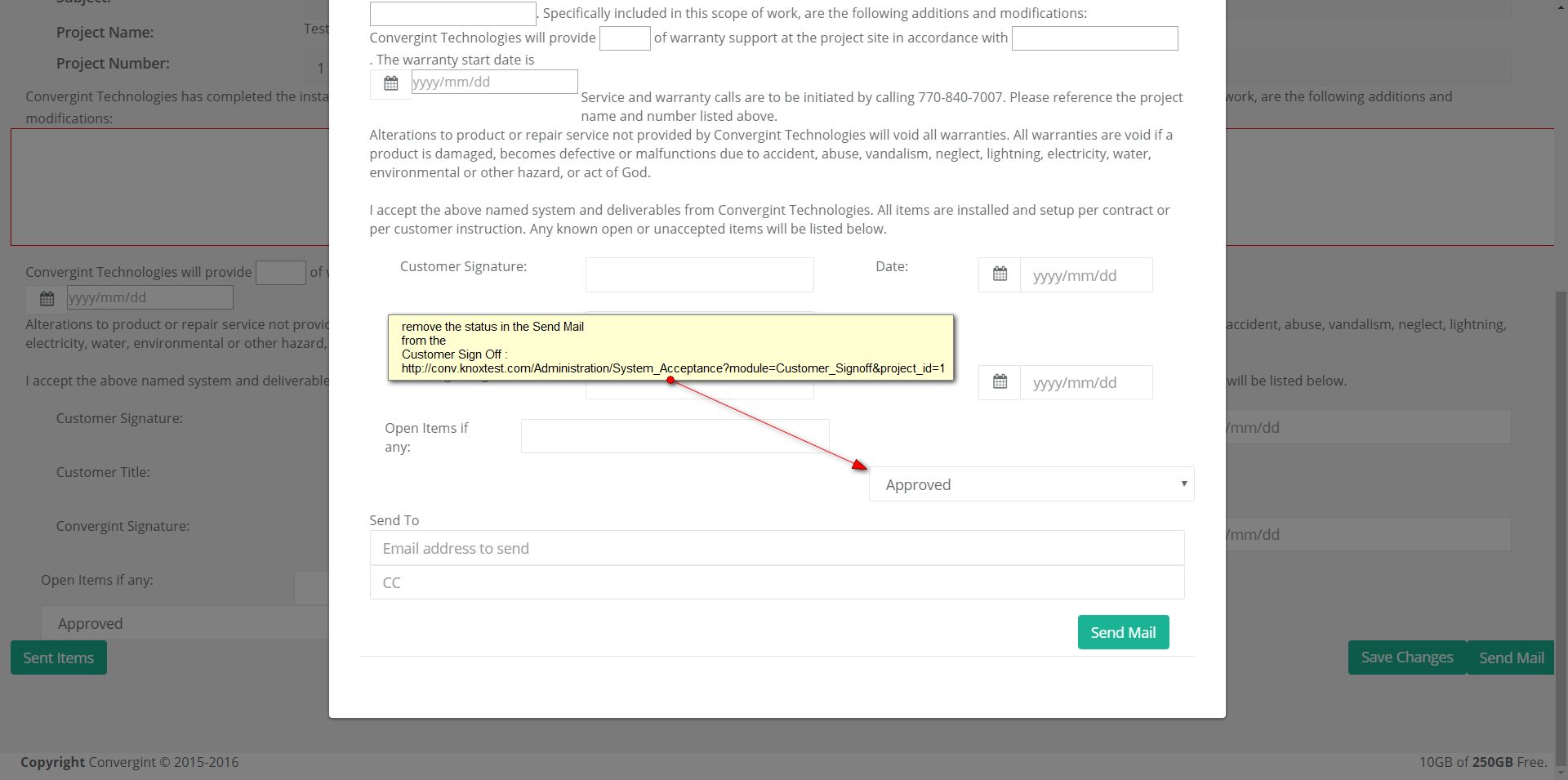1568x780 pixels.
Task: Focus the Email address to send field
Action: (777, 548)
